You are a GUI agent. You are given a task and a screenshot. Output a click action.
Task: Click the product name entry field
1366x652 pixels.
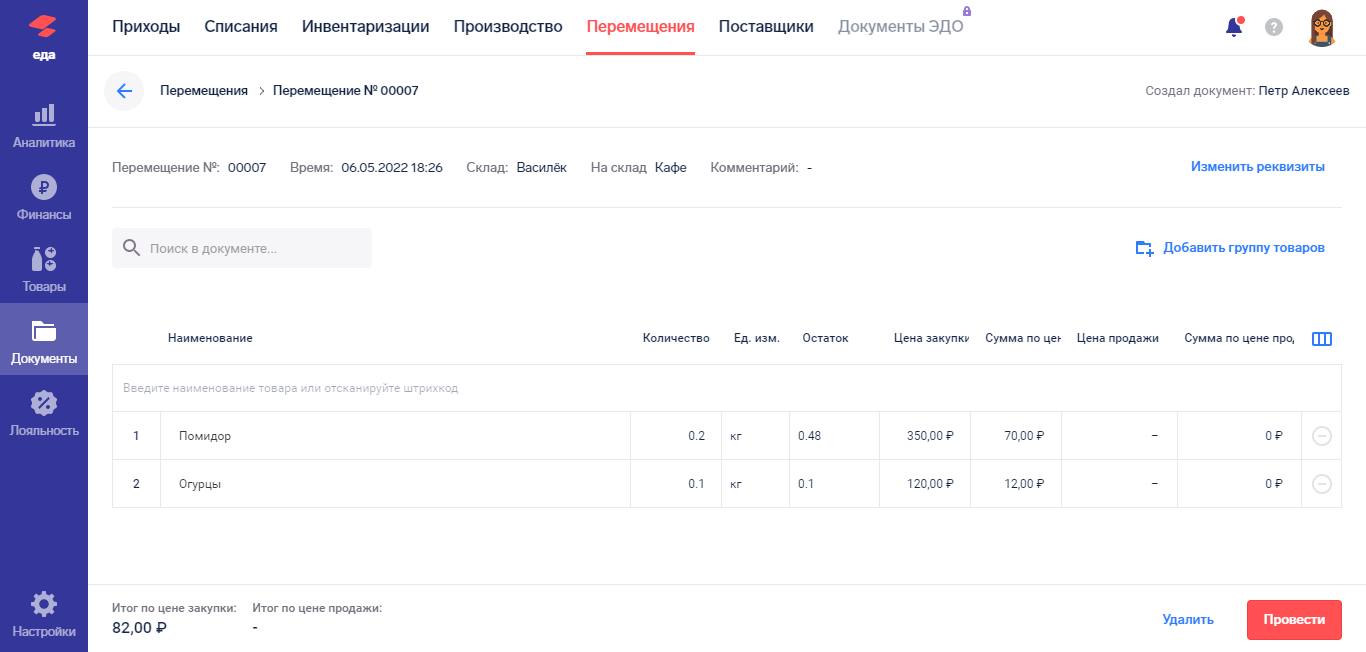click(x=726, y=388)
